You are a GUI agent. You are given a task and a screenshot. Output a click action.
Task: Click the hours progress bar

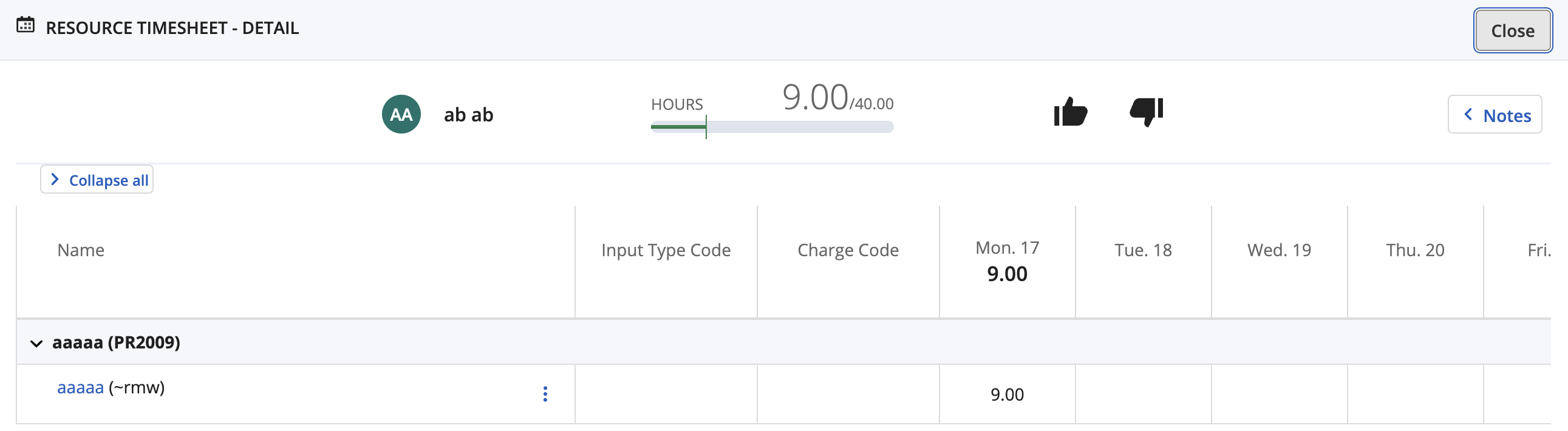(772, 127)
